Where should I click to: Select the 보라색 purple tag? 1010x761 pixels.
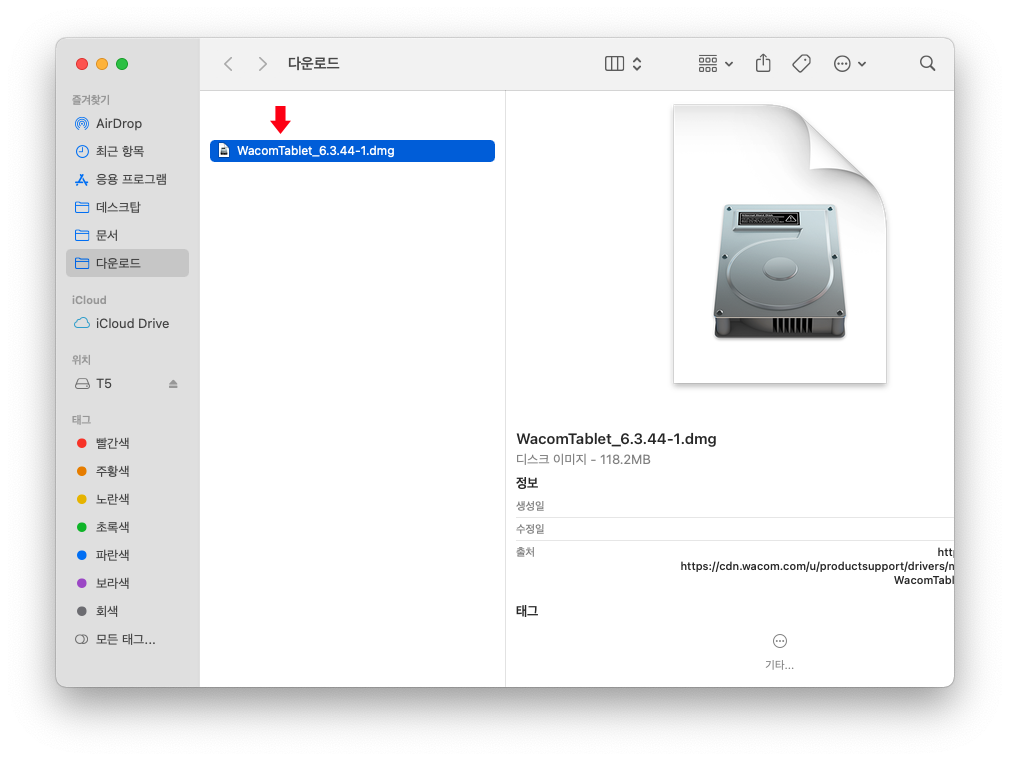[x=127, y=583]
